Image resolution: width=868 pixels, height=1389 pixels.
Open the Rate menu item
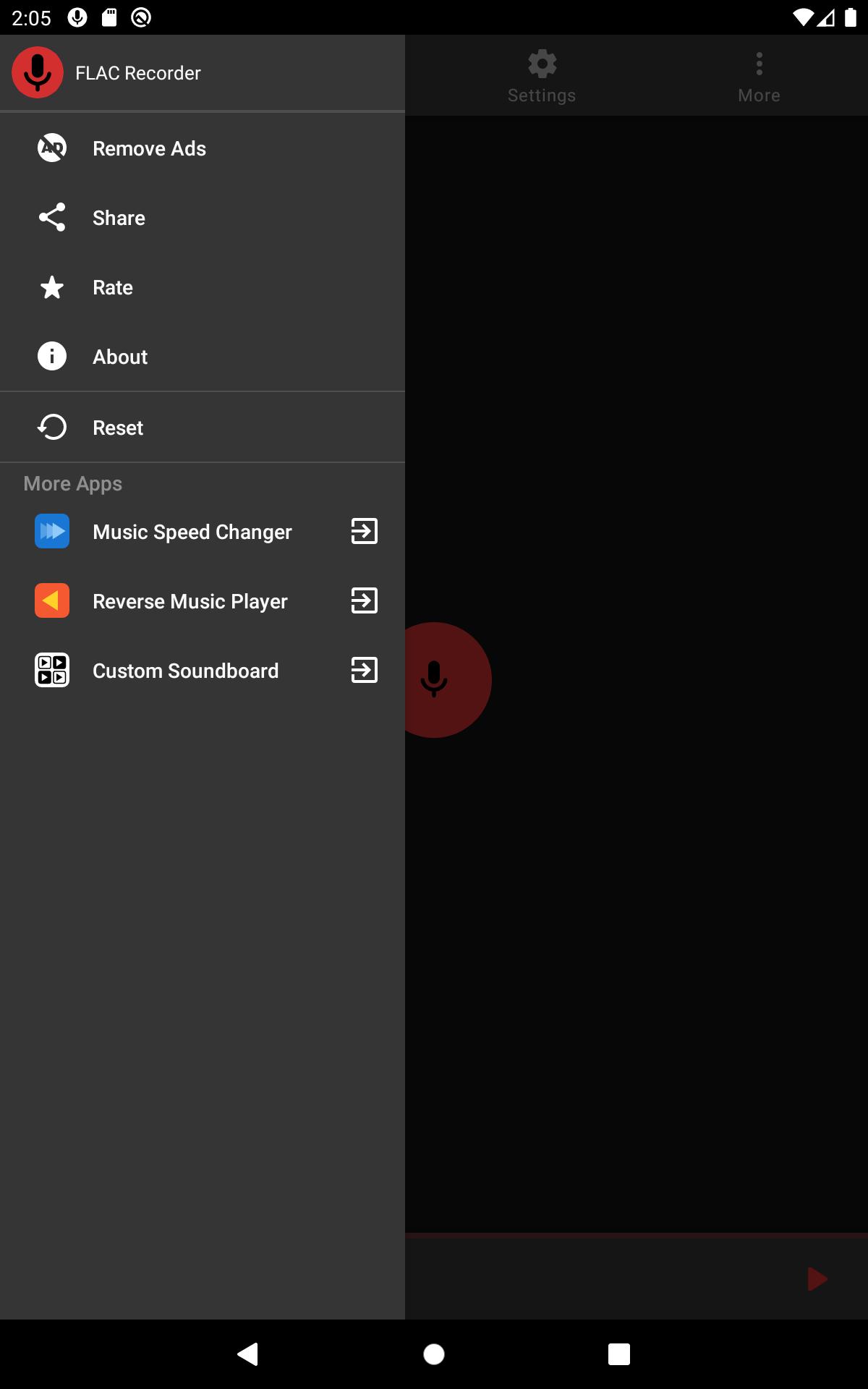(x=203, y=287)
